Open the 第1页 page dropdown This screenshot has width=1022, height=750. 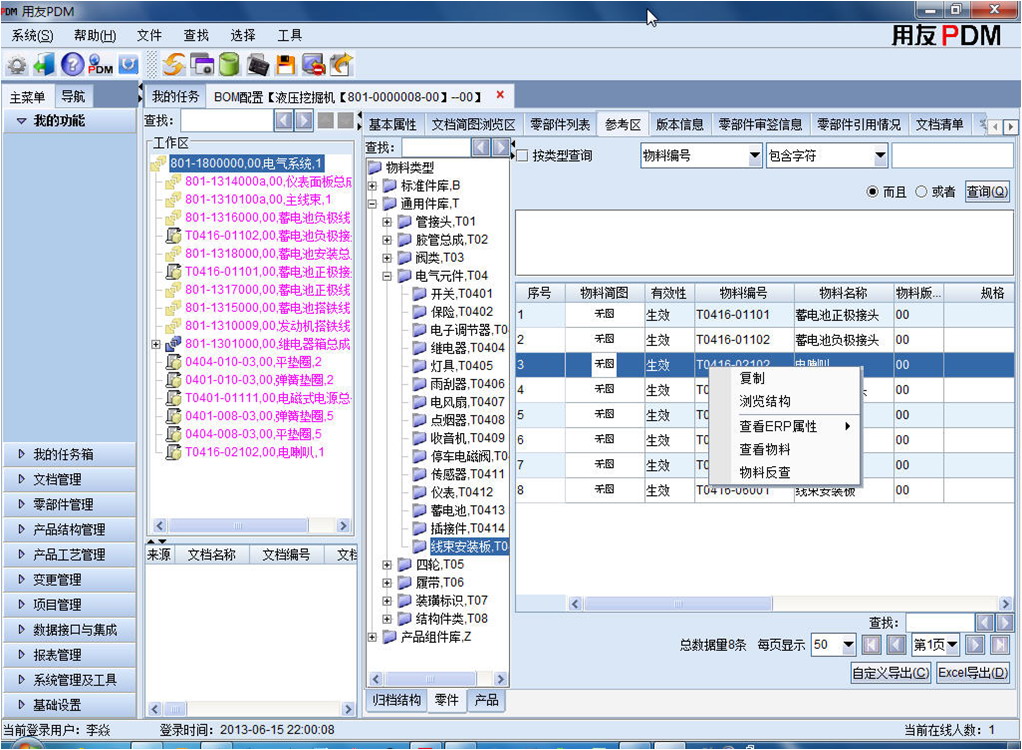click(x=952, y=645)
